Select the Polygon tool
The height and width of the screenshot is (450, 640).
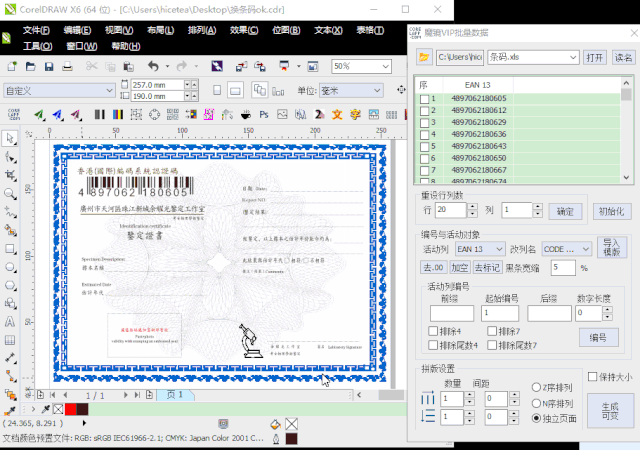(x=10, y=285)
